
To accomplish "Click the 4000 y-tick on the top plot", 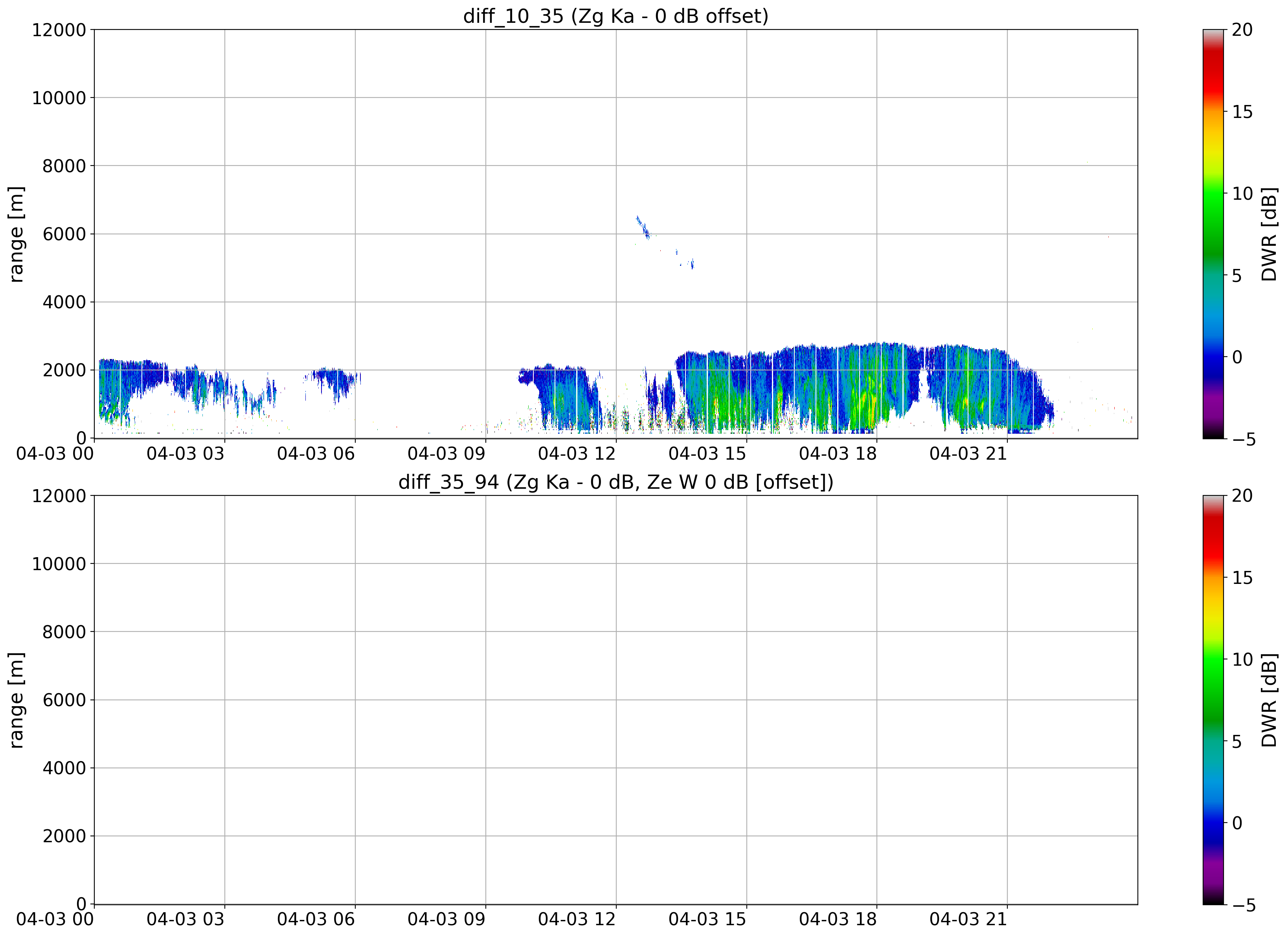I will [x=64, y=302].
